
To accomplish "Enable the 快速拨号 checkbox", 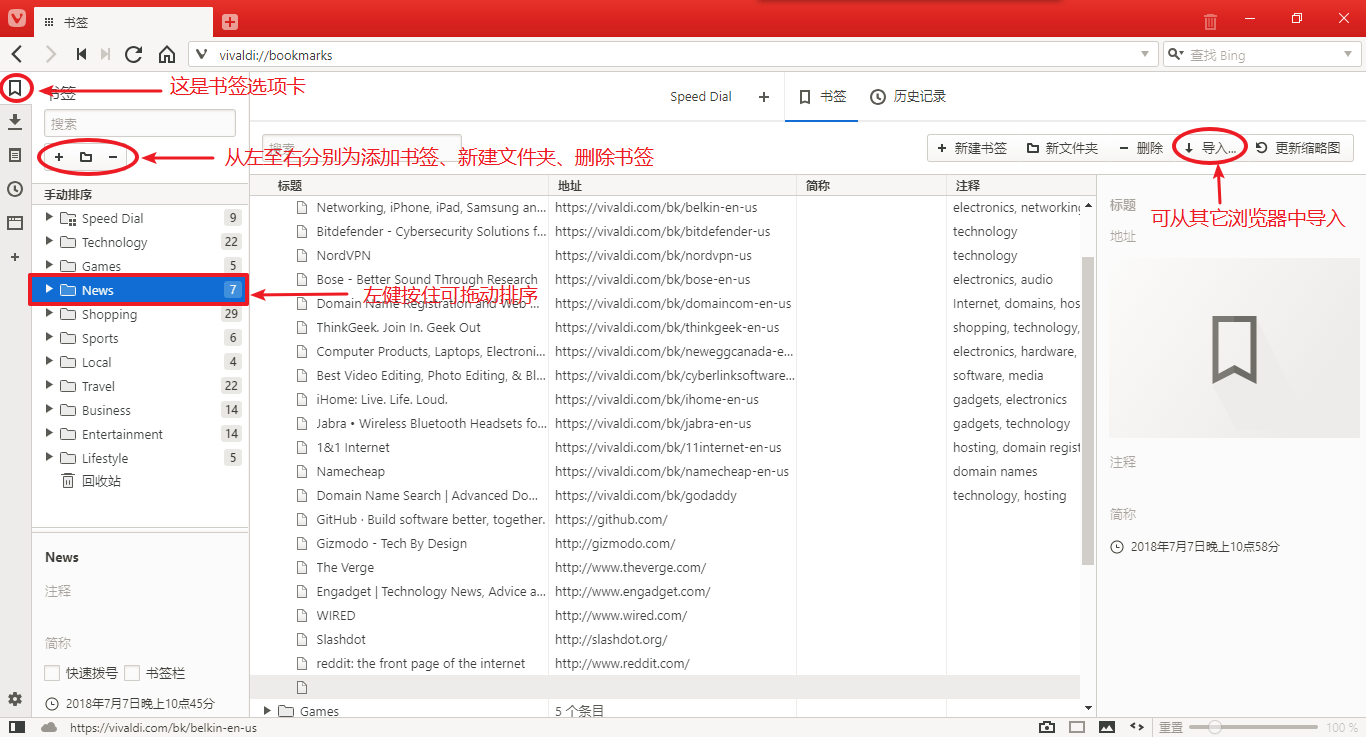I will (x=53, y=673).
